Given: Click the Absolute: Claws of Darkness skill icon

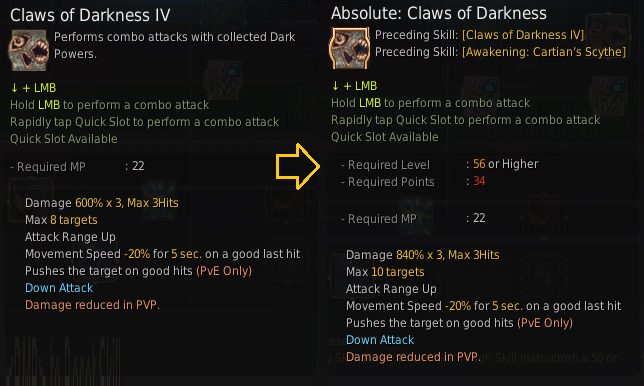Looking at the screenshot, I should [x=349, y=48].
